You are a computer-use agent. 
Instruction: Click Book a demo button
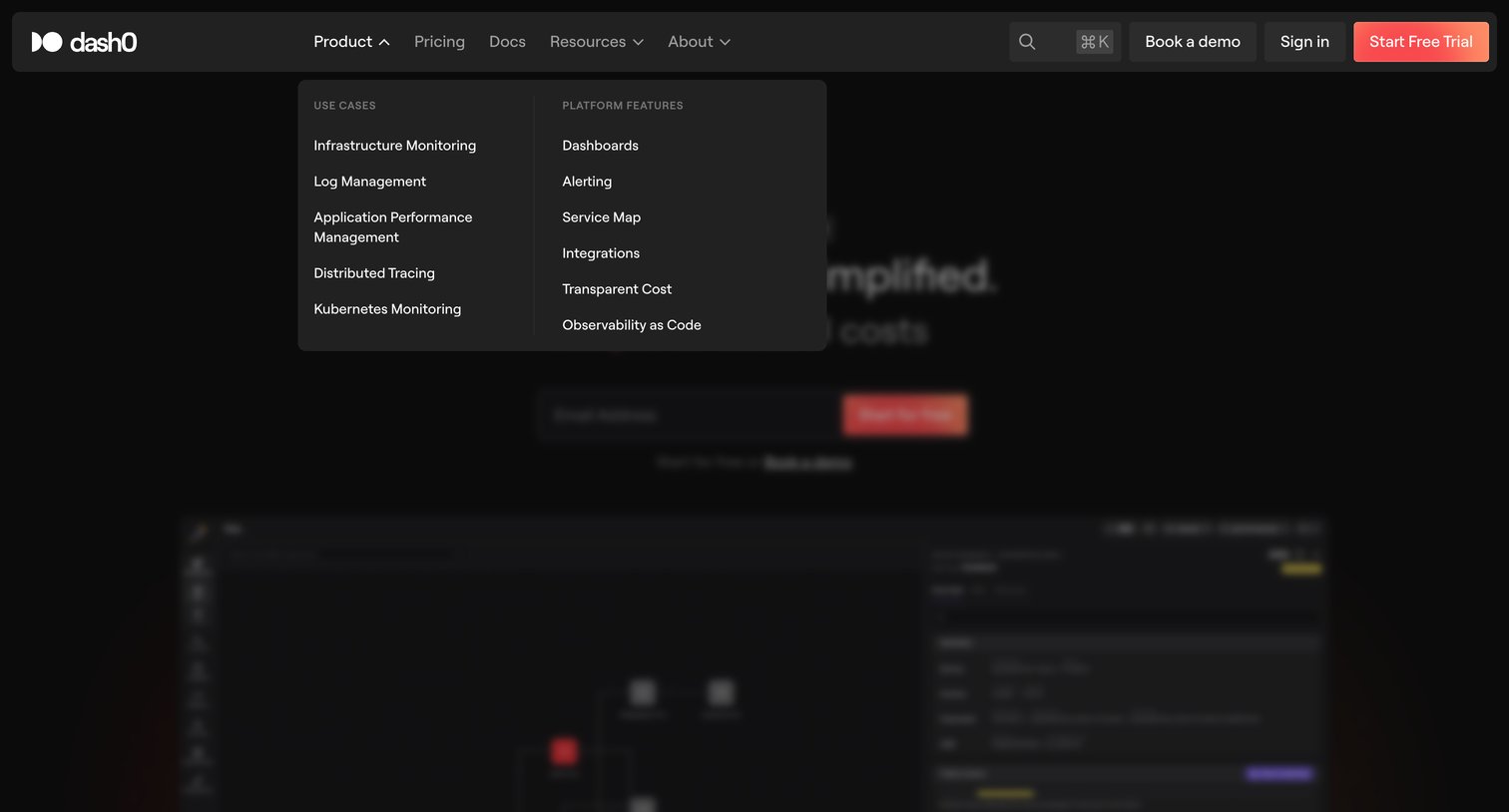[1193, 42]
